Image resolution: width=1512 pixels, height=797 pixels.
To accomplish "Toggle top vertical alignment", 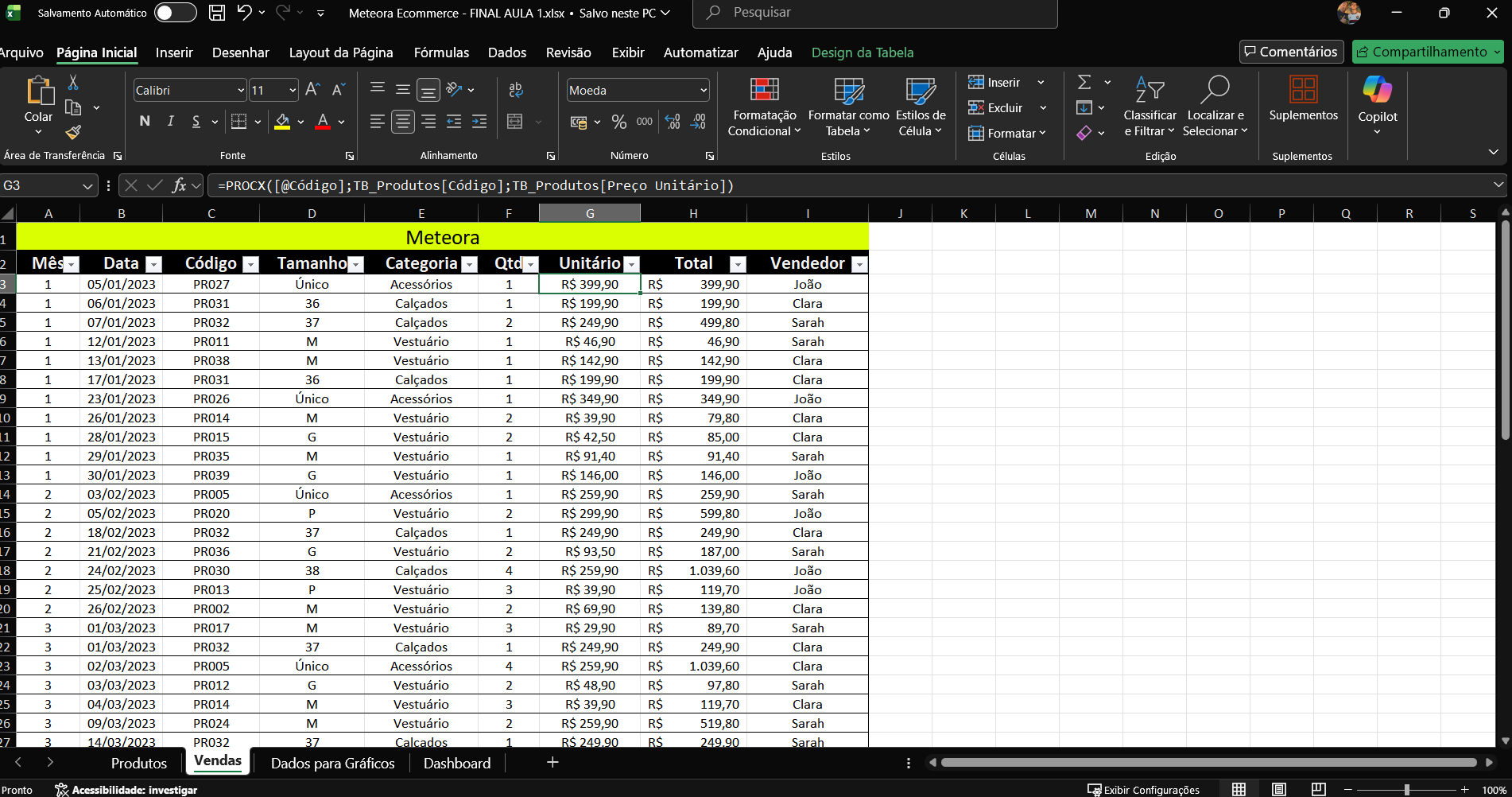I will coord(378,89).
